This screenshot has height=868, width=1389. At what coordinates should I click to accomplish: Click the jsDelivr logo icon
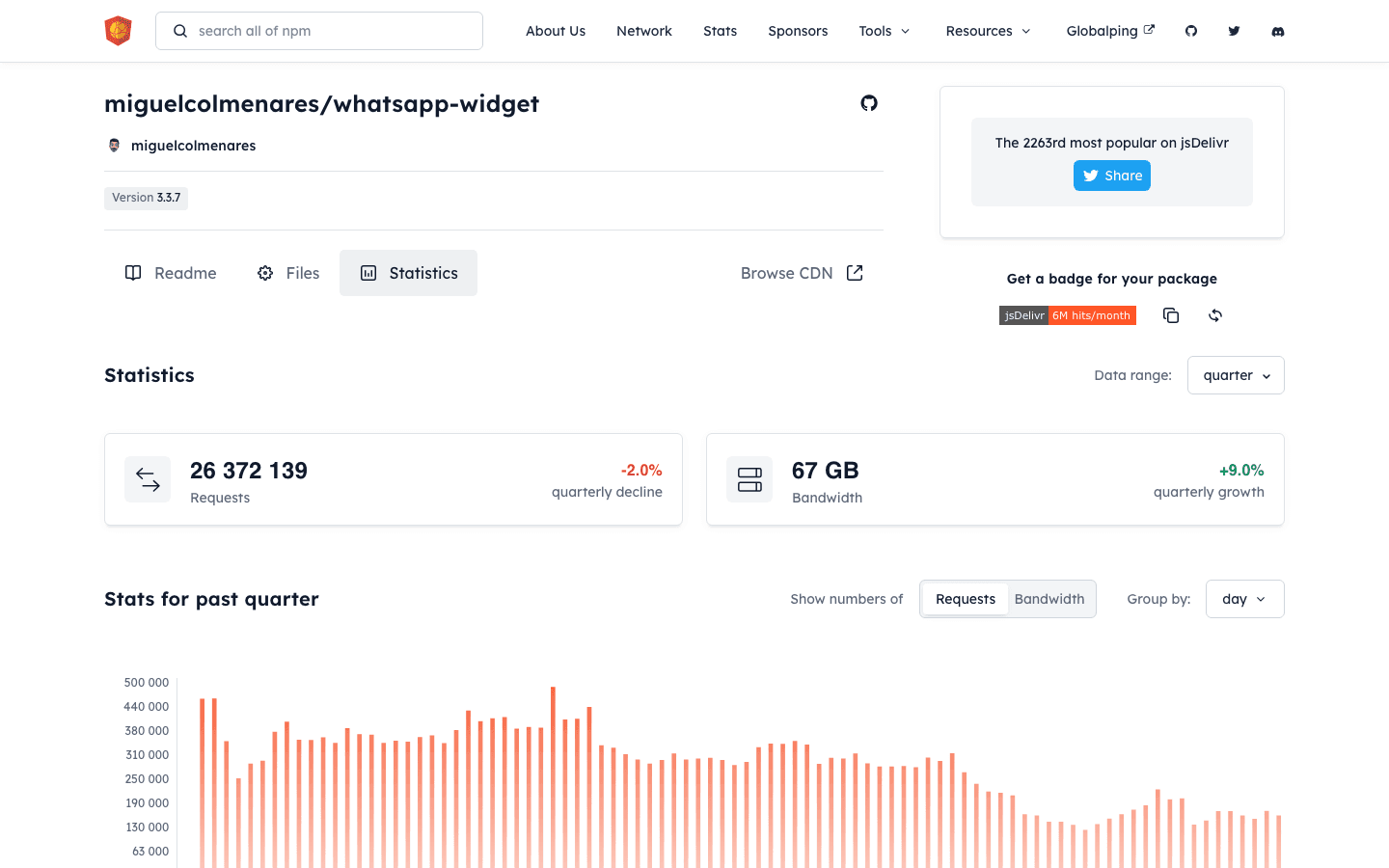(118, 31)
